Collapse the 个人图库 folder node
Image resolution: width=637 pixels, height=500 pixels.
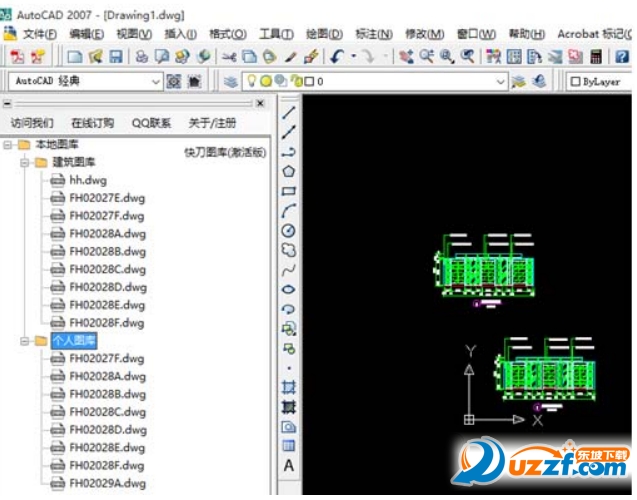pos(24,341)
